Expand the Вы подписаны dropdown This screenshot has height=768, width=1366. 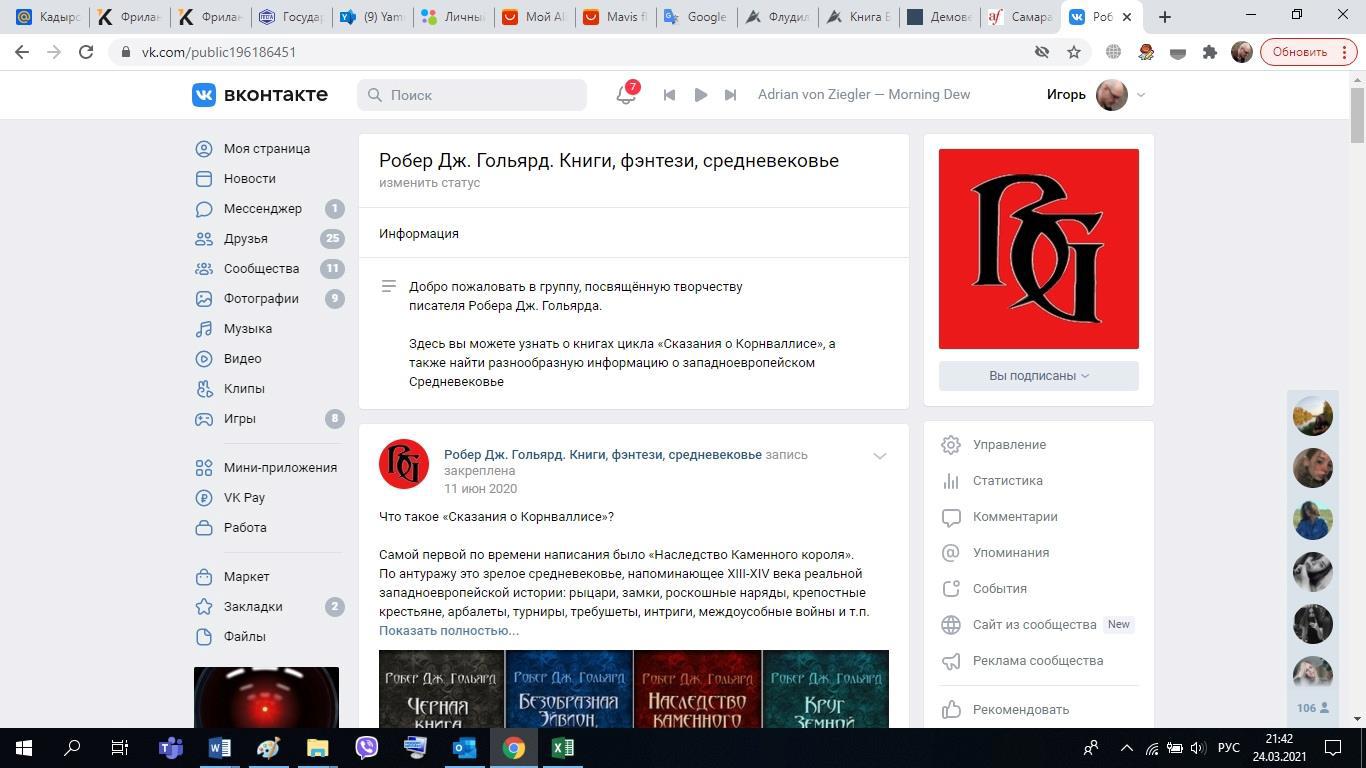[1038, 376]
